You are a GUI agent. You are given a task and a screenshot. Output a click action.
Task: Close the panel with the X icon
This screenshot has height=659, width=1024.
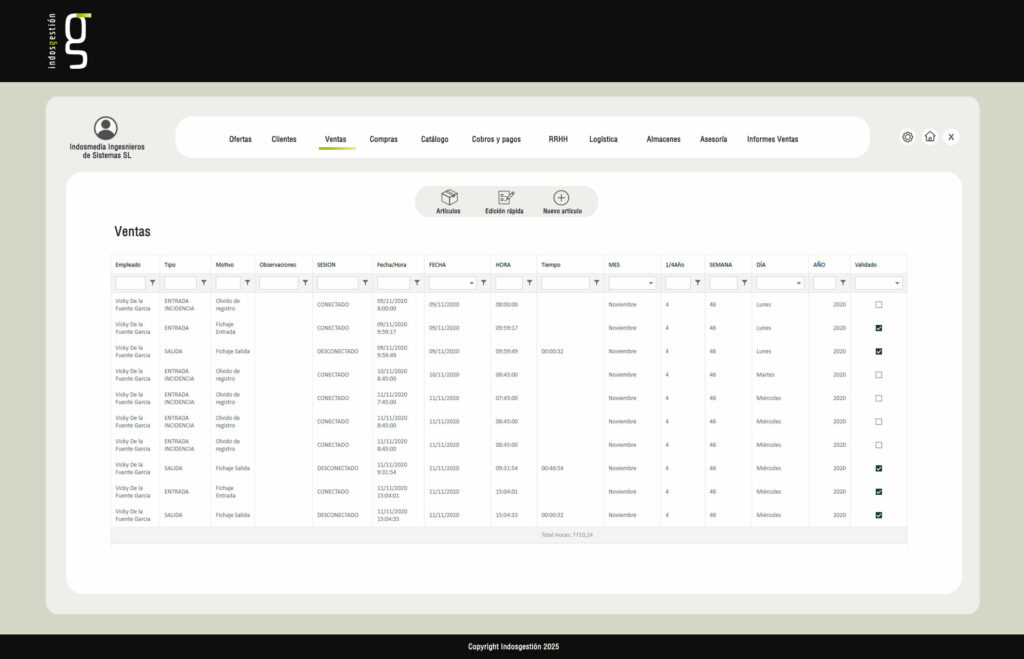click(951, 137)
